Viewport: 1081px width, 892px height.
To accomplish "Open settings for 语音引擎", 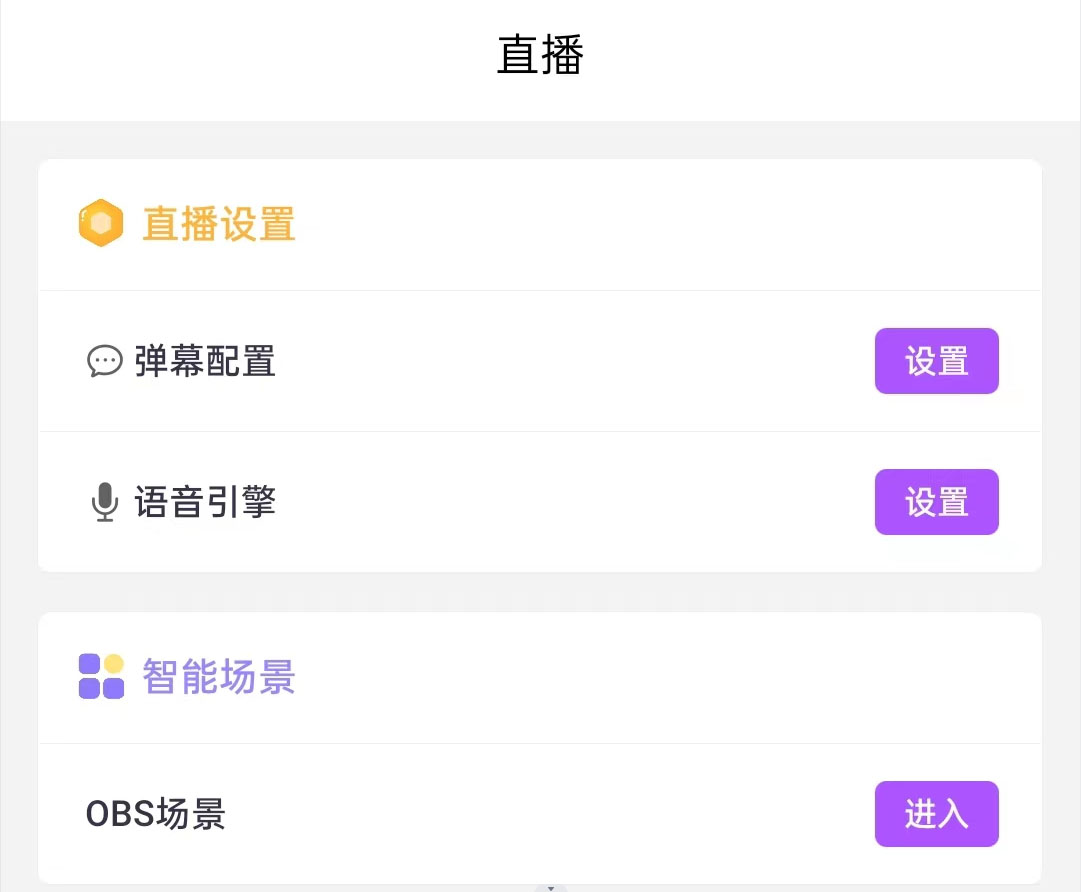I will [936, 502].
